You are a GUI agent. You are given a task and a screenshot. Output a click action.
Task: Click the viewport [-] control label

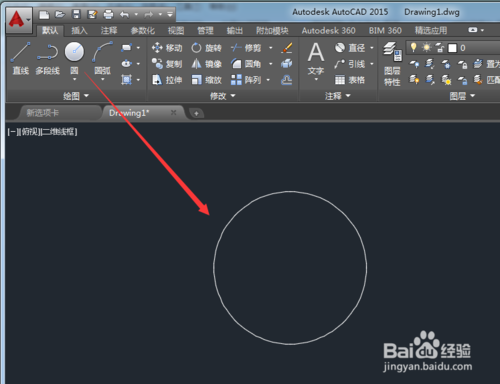click(x=12, y=132)
